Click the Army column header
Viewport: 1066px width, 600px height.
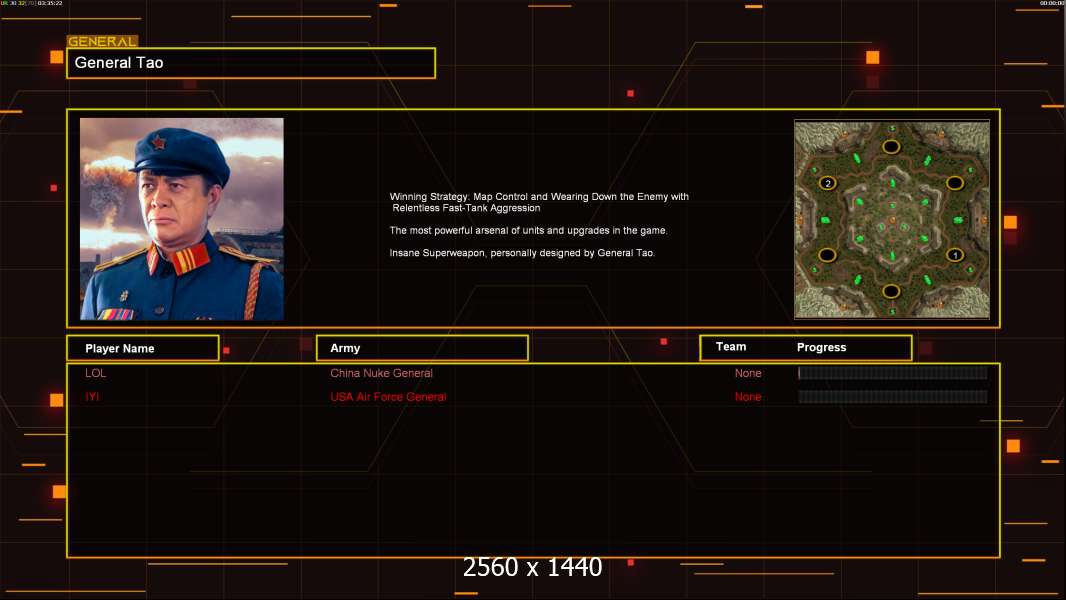coord(422,348)
